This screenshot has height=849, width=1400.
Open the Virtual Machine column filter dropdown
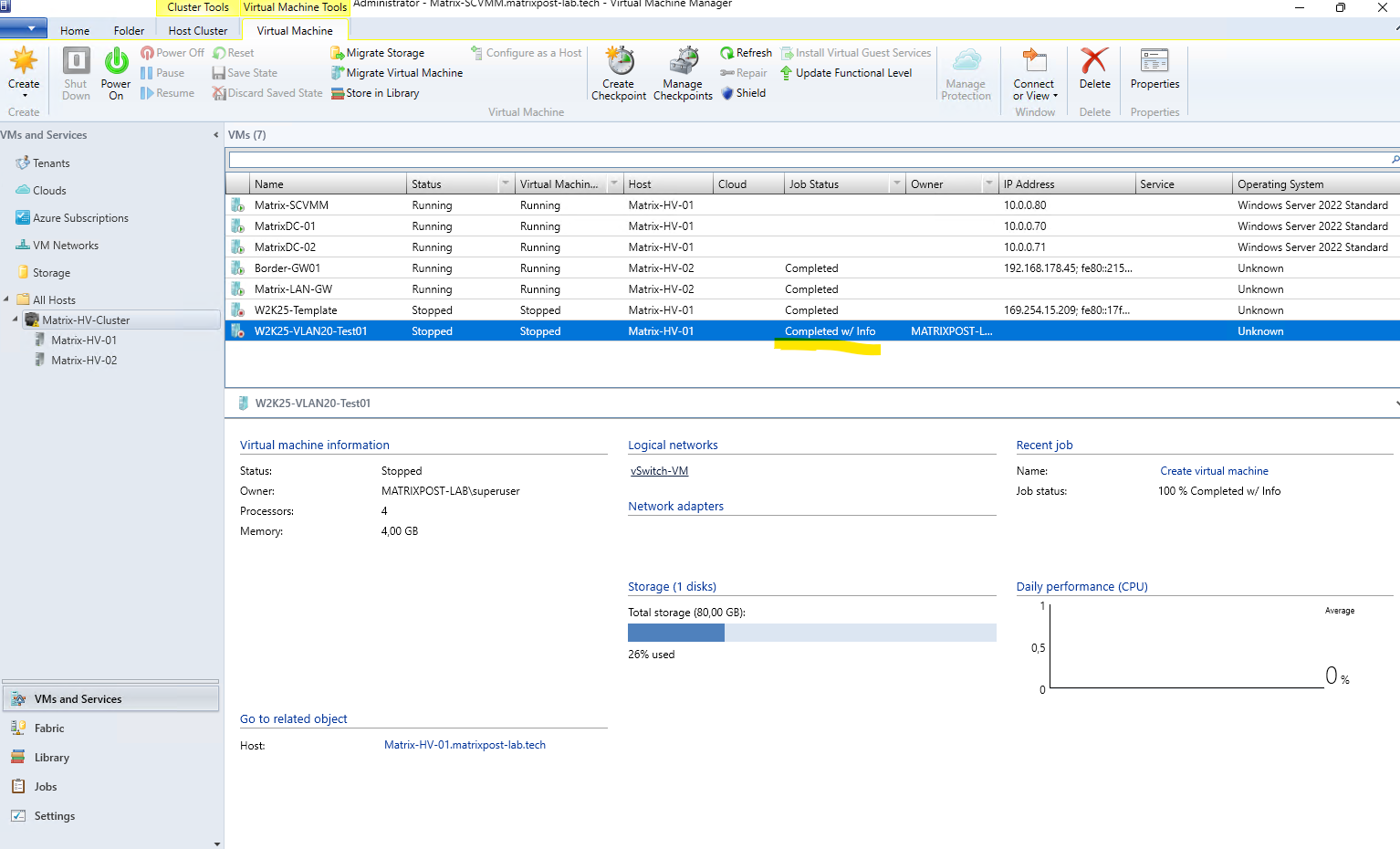pyautogui.click(x=613, y=184)
